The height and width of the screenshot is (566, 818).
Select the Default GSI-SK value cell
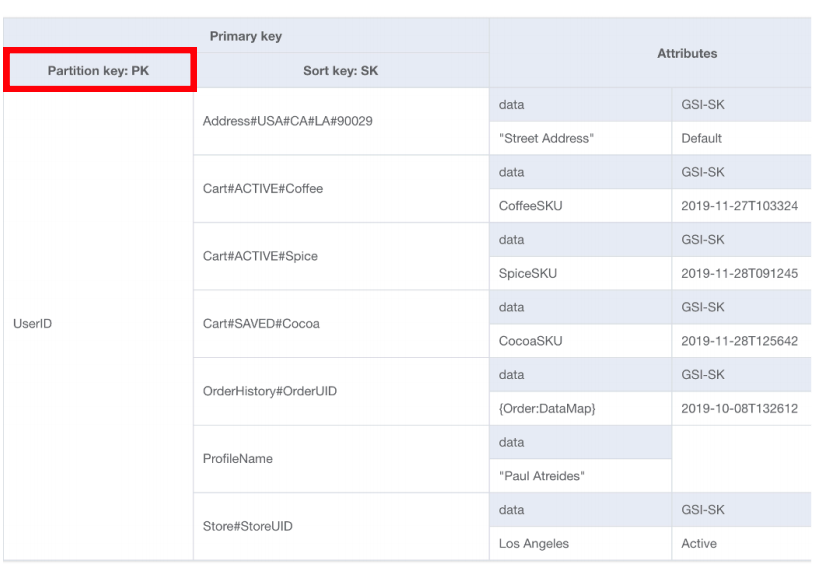pyautogui.click(x=702, y=138)
